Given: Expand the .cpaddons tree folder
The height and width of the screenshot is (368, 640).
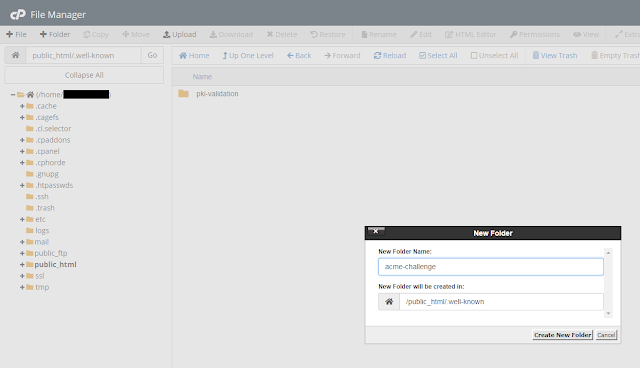Looking at the screenshot, I should (22, 140).
